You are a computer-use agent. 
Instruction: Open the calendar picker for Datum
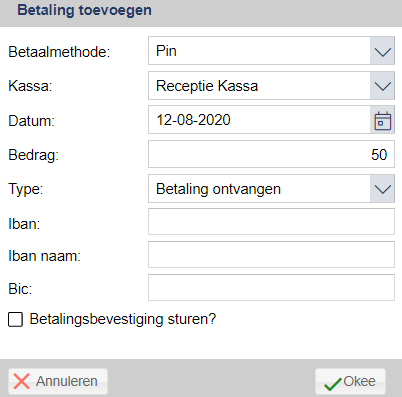click(382, 120)
